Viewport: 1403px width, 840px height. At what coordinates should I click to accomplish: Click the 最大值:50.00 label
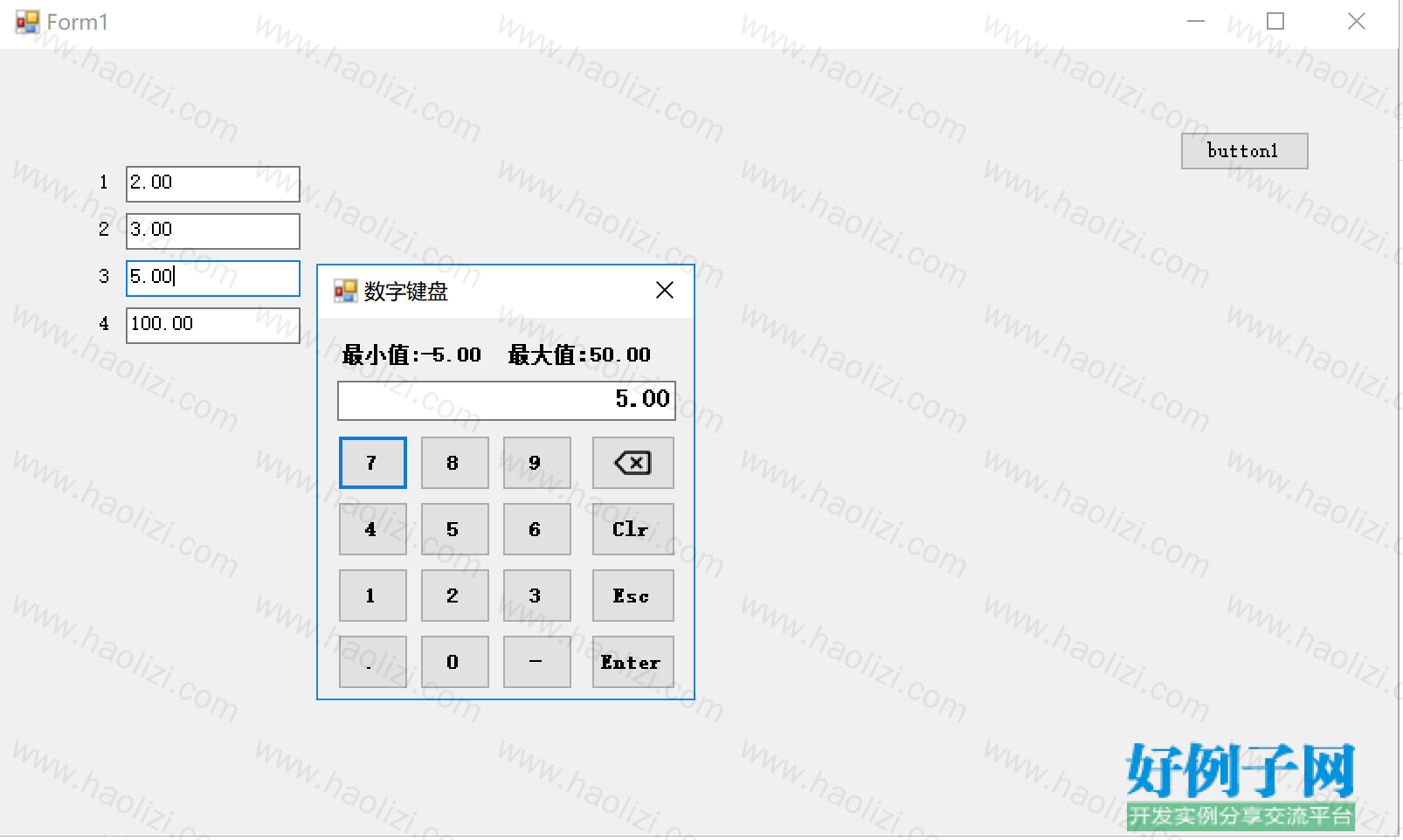[579, 355]
